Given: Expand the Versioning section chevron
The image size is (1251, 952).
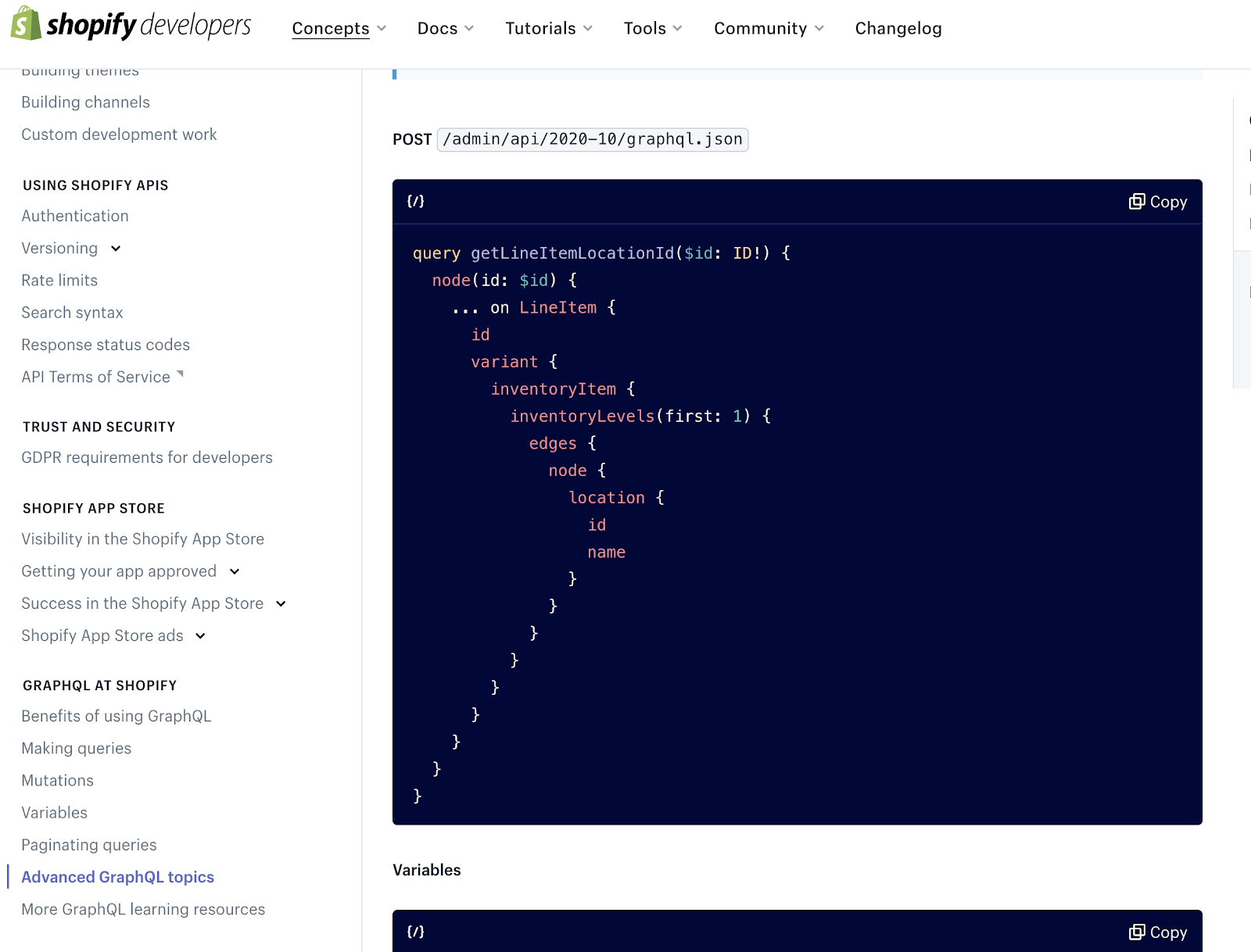Looking at the screenshot, I should pos(116,249).
